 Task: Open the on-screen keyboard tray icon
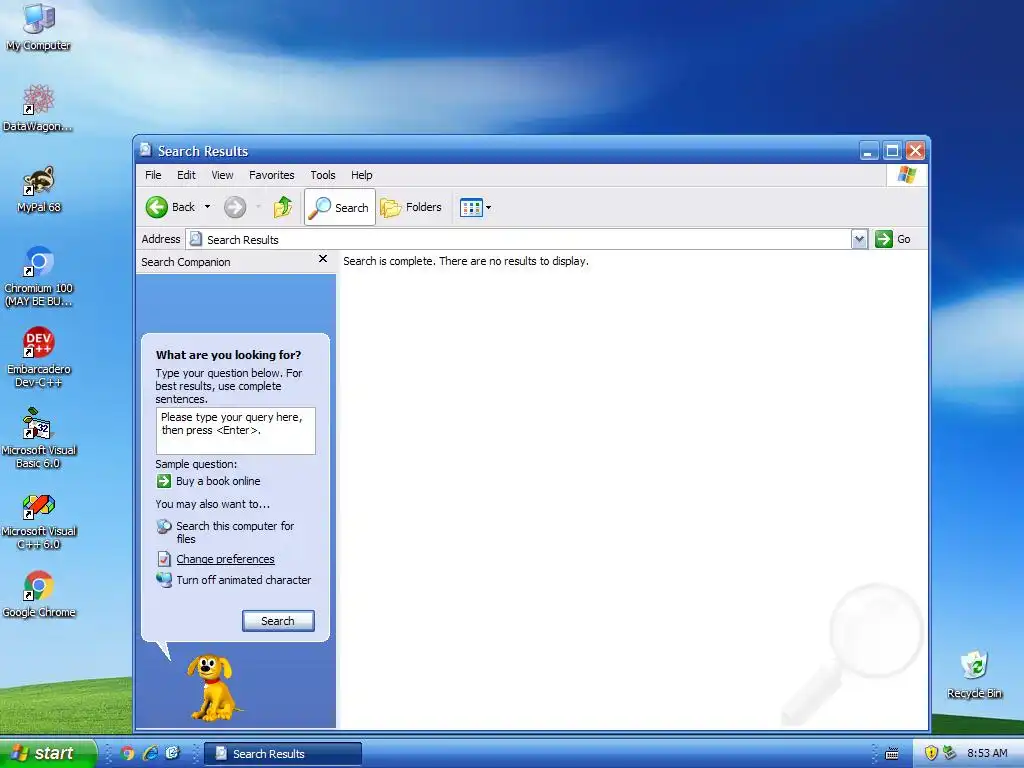point(891,754)
